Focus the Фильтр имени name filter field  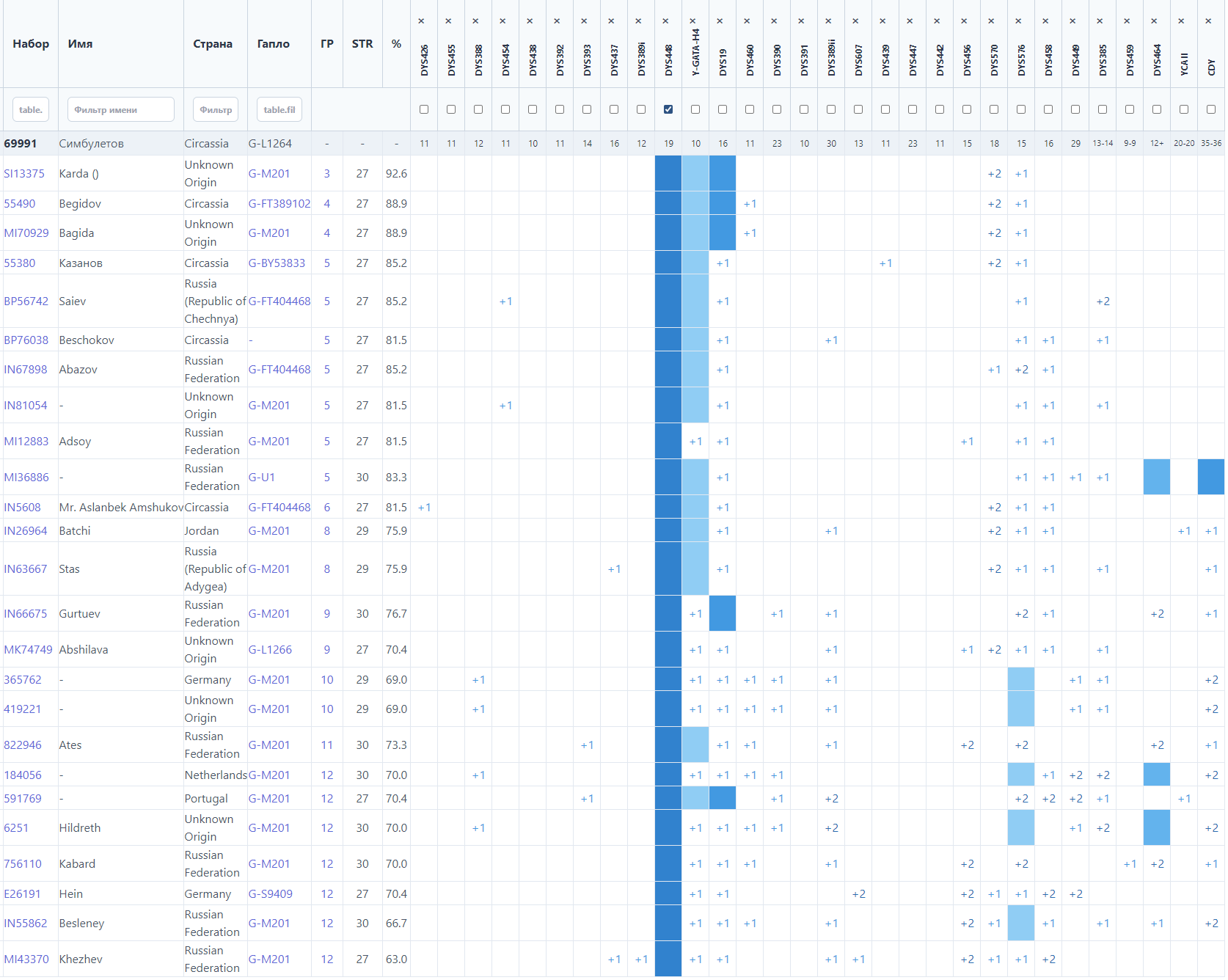(x=121, y=109)
